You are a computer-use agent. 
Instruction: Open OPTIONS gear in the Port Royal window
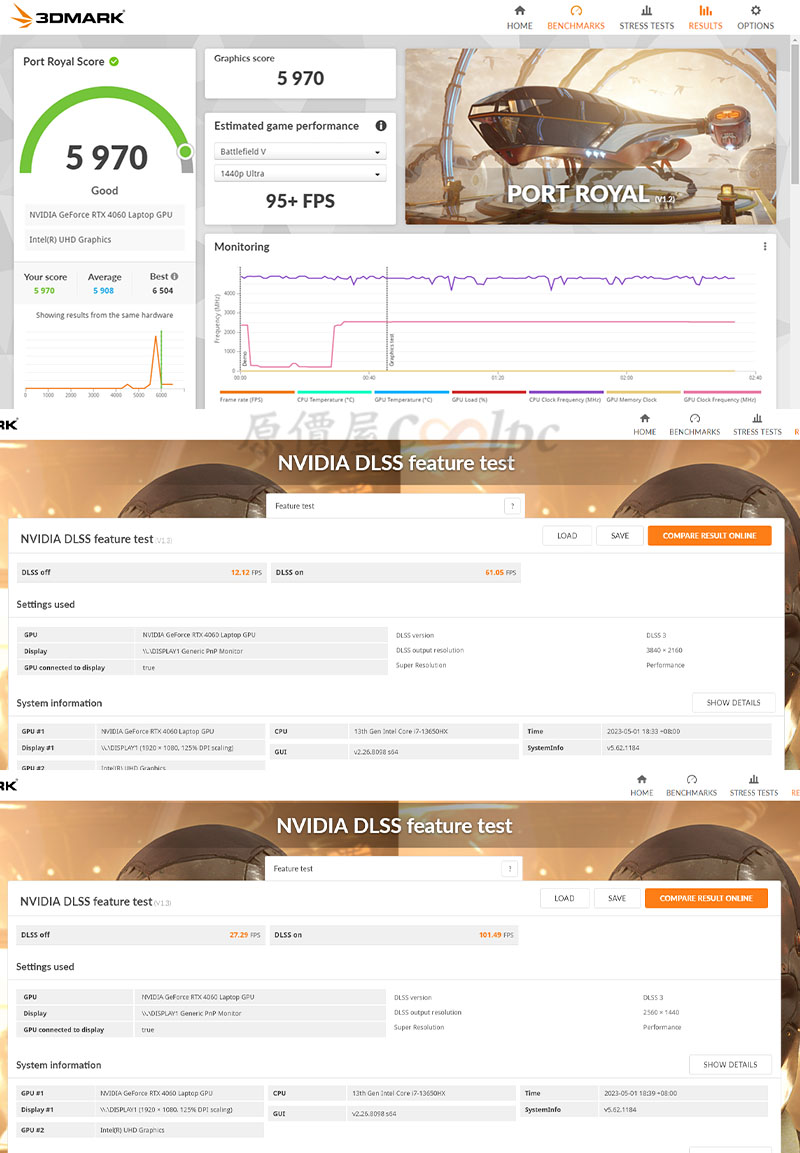(755, 18)
